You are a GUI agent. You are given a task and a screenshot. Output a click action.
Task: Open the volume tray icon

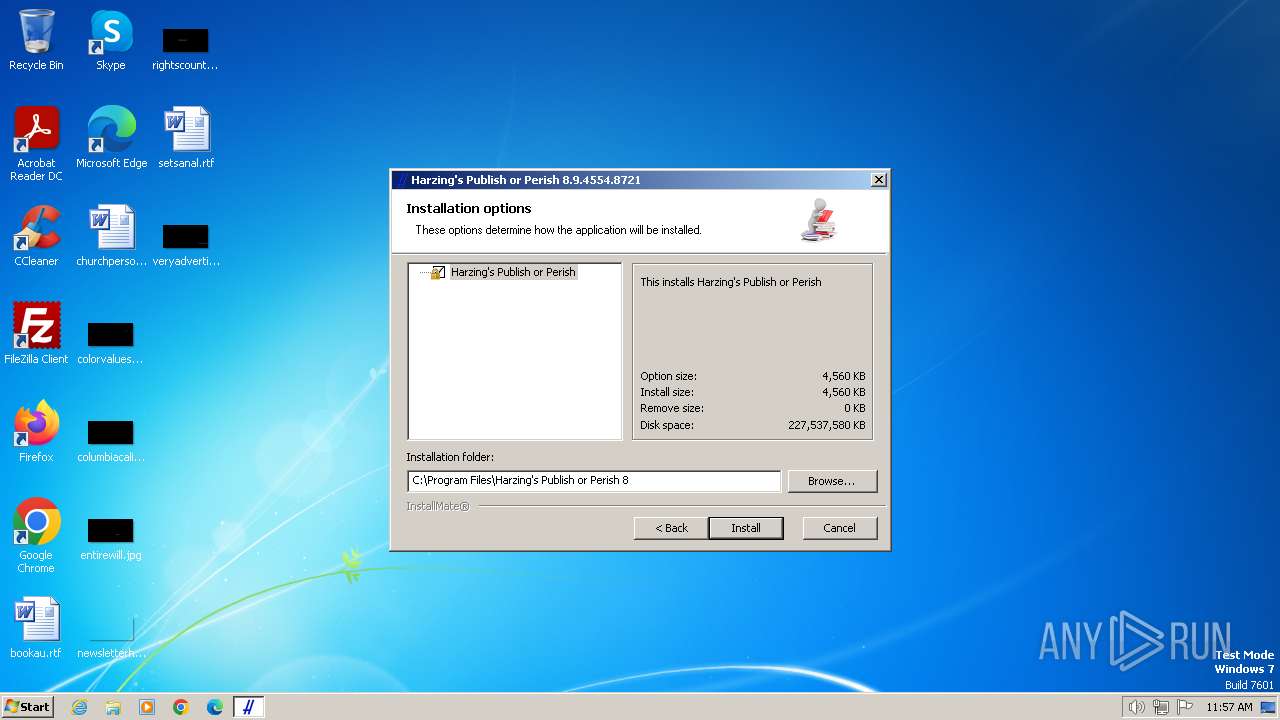click(1136, 707)
